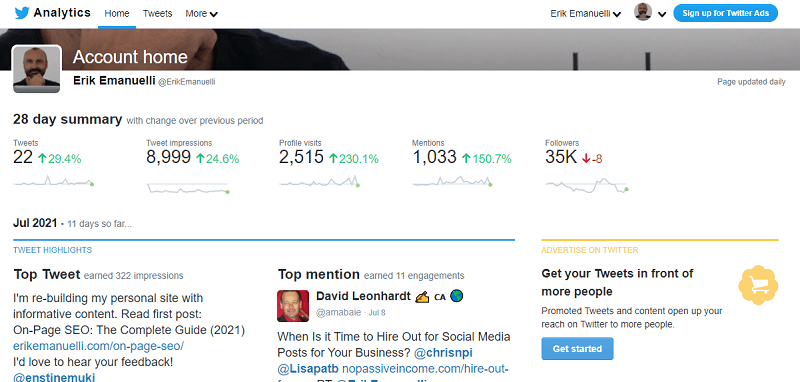Viewport: 800px width, 382px height.
Task: Open the Tweets tab
Action: [157, 14]
